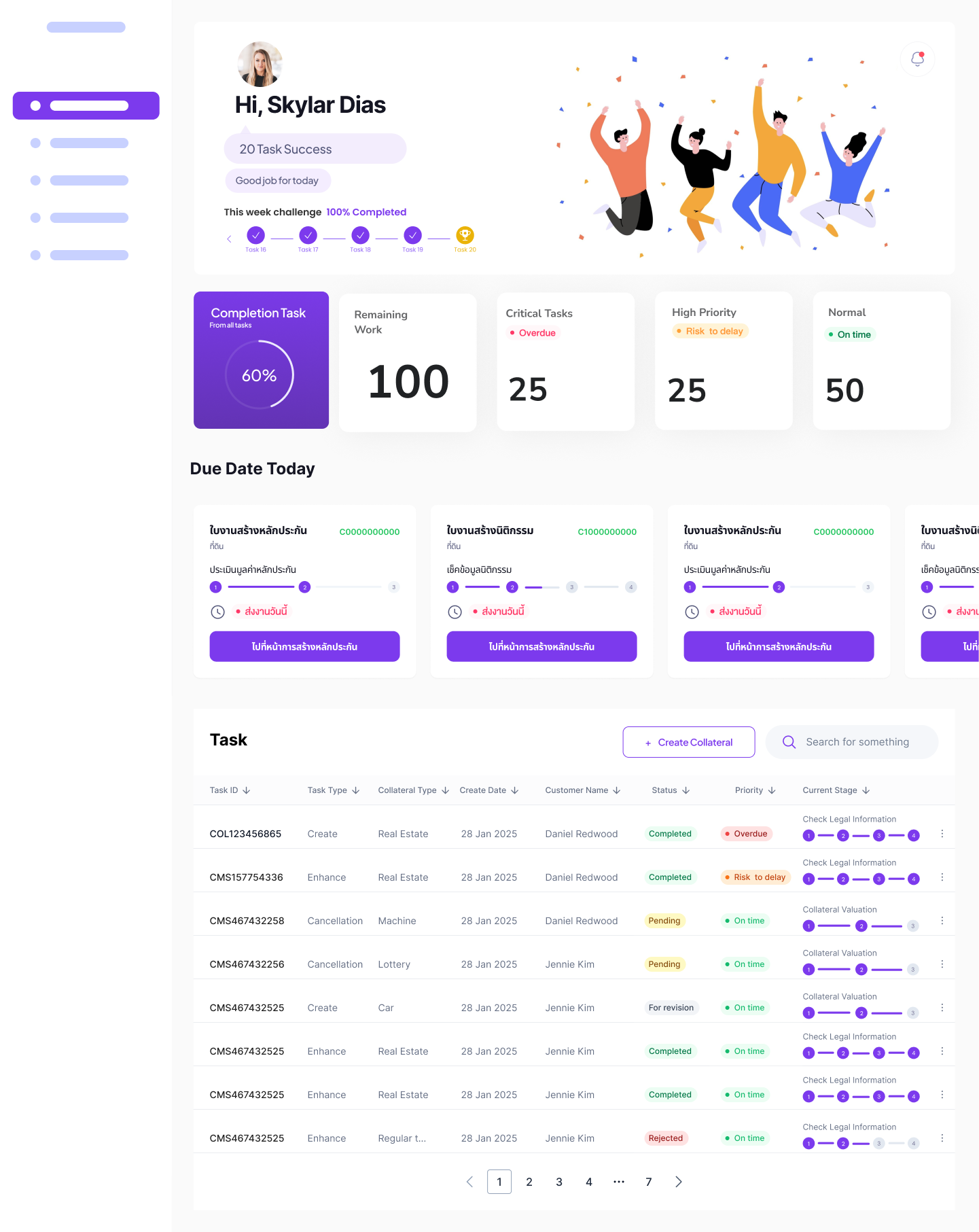The image size is (979, 1232).
Task: Click pagination ellipsis
Action: pyautogui.click(x=619, y=1182)
